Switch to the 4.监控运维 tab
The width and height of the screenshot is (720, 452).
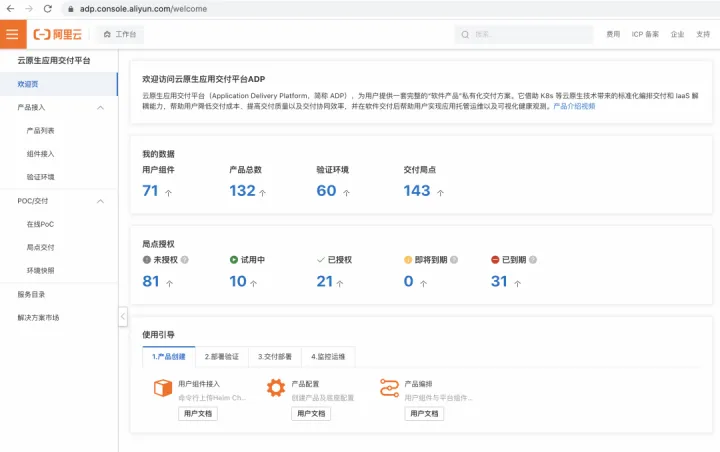coord(328,356)
